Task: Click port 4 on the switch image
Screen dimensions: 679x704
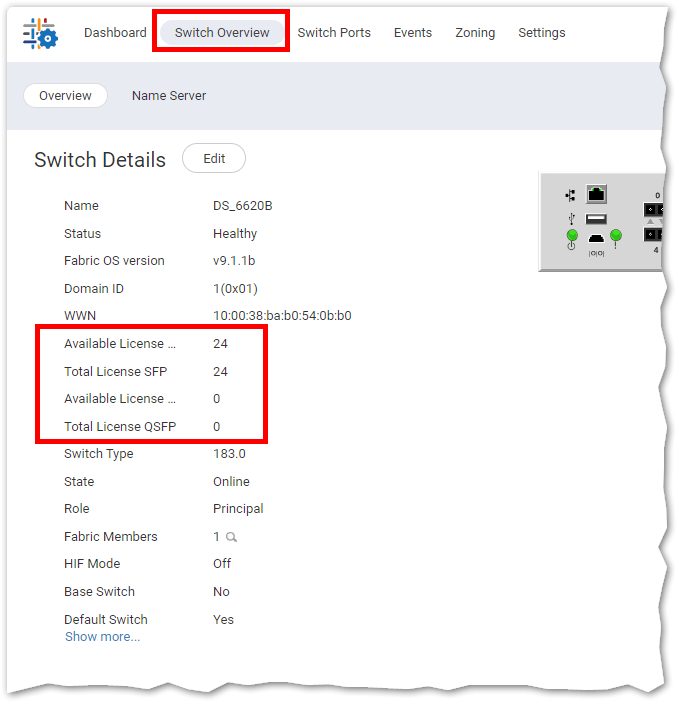Action: tap(652, 234)
